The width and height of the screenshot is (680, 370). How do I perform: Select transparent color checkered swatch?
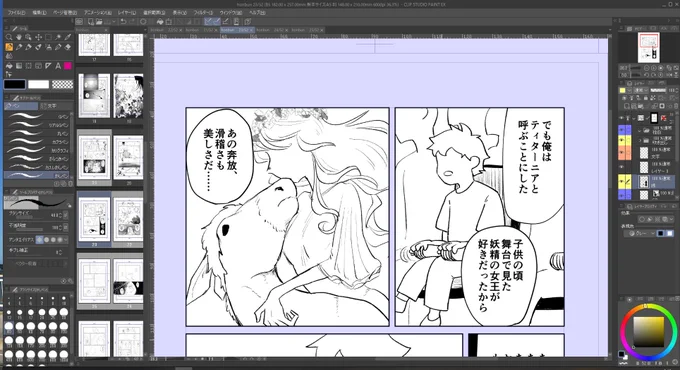click(62, 84)
